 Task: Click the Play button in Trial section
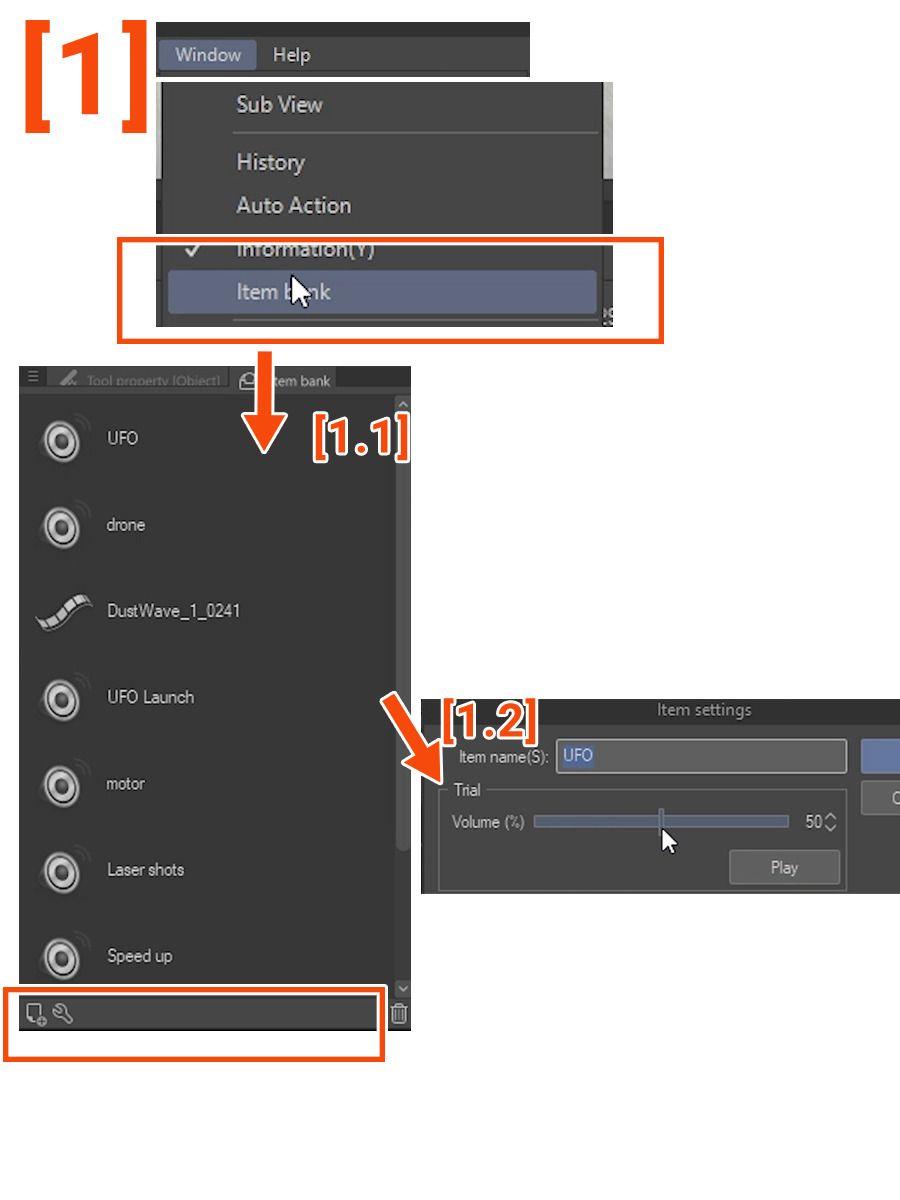coord(784,867)
